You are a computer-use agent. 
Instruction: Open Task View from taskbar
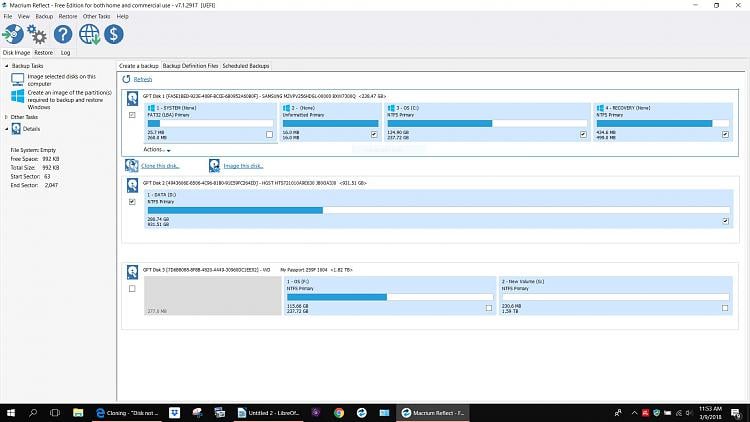(55, 412)
